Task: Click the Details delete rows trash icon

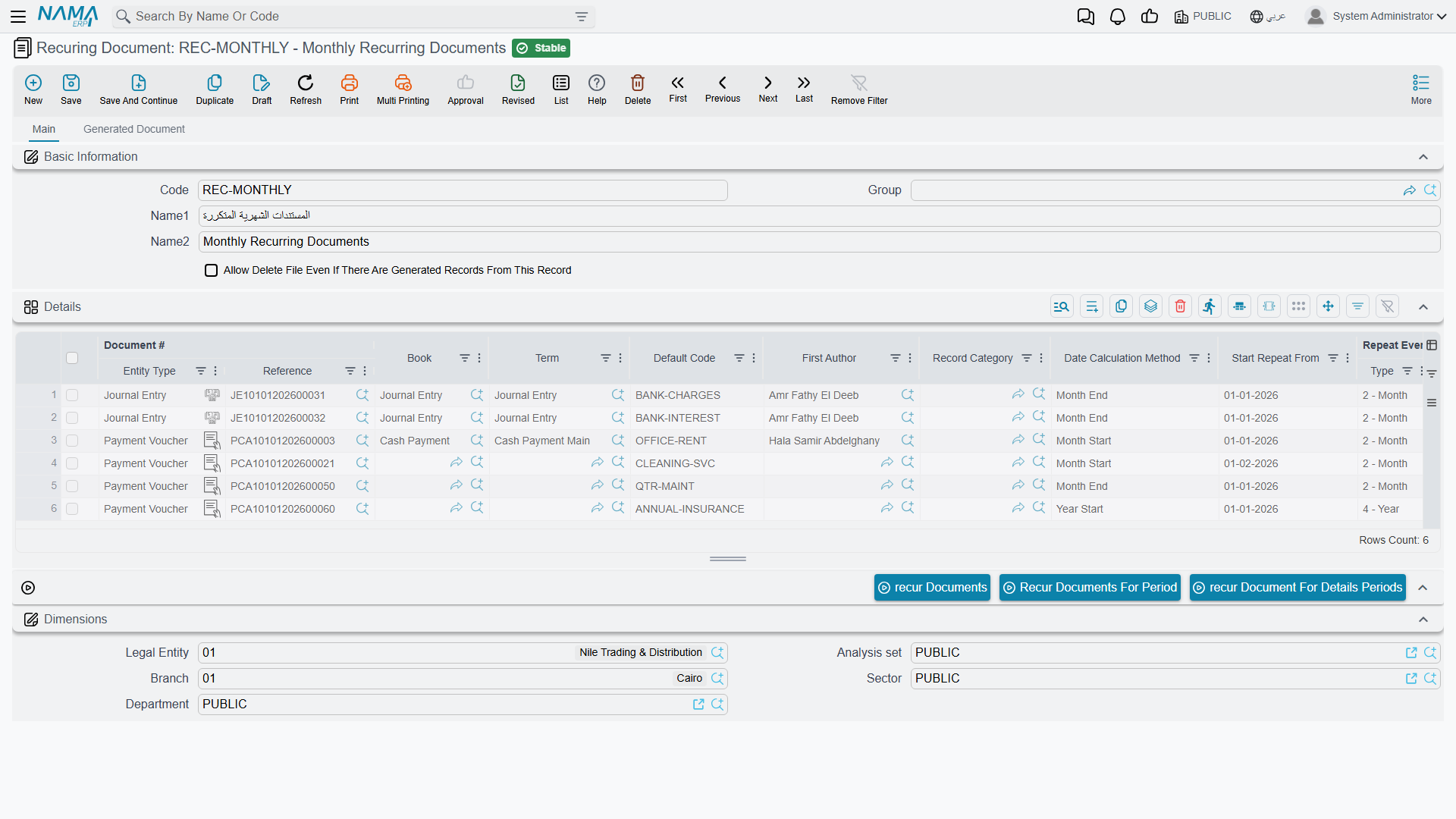Action: click(x=1180, y=306)
